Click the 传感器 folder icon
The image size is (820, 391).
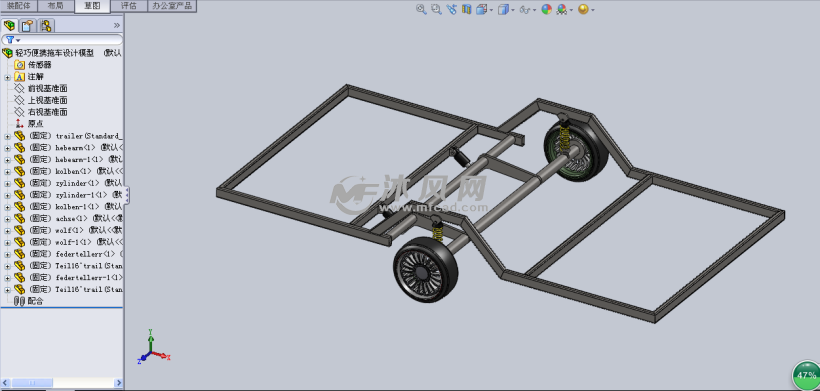(19, 65)
